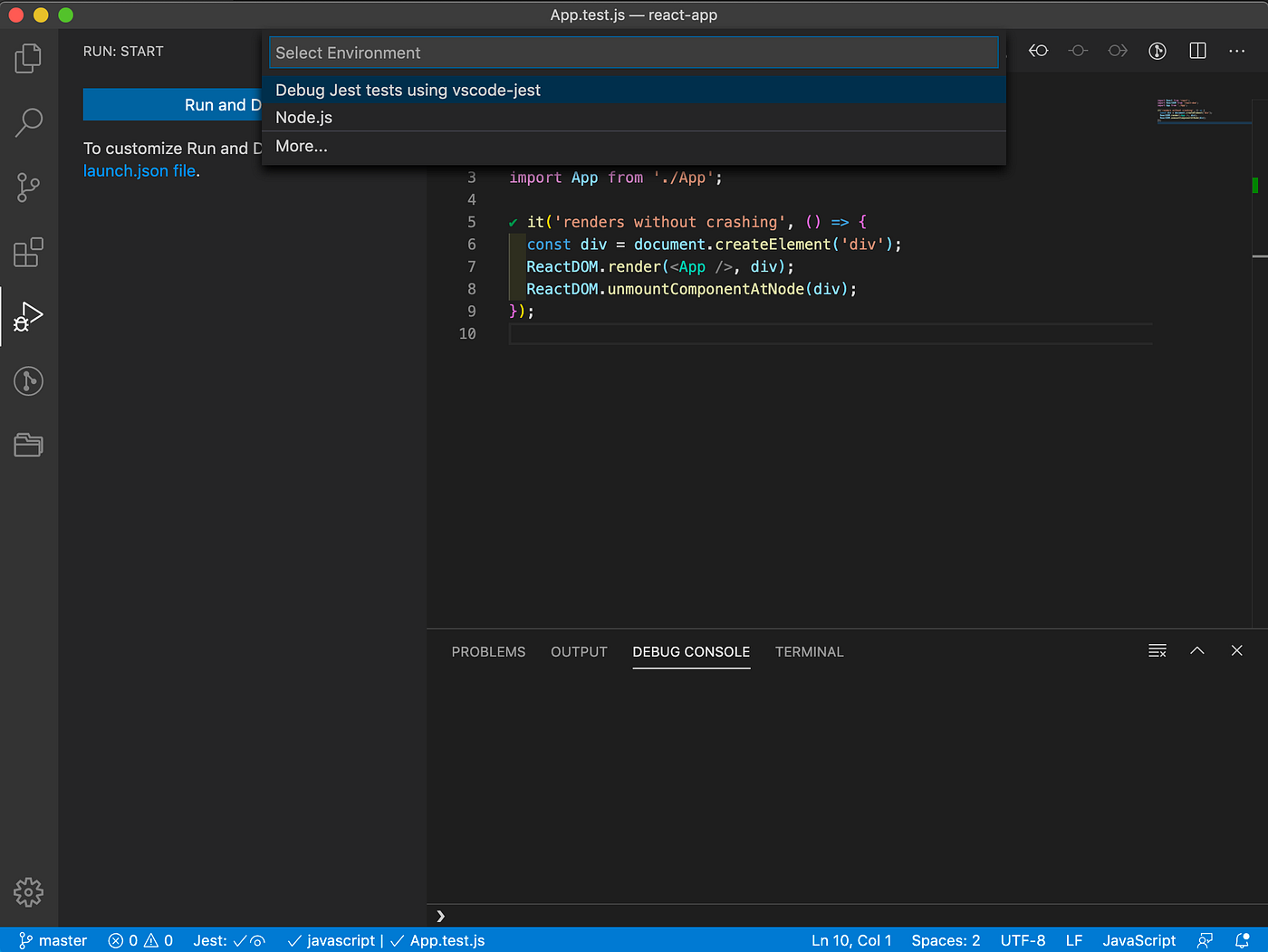Click the circular Git icon in the editor toolbar
The width and height of the screenshot is (1268, 952).
click(1158, 51)
